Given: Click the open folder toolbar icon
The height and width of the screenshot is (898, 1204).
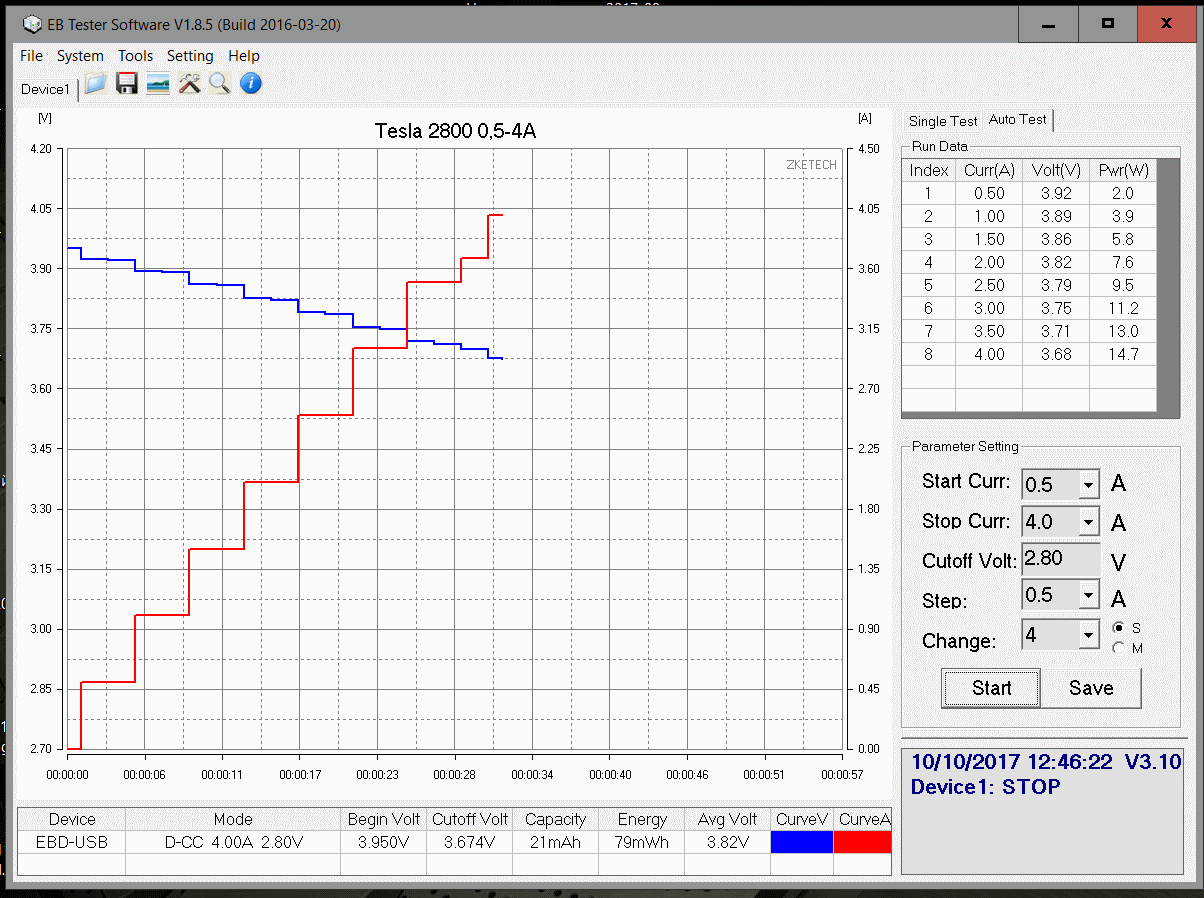Looking at the screenshot, I should [96, 84].
